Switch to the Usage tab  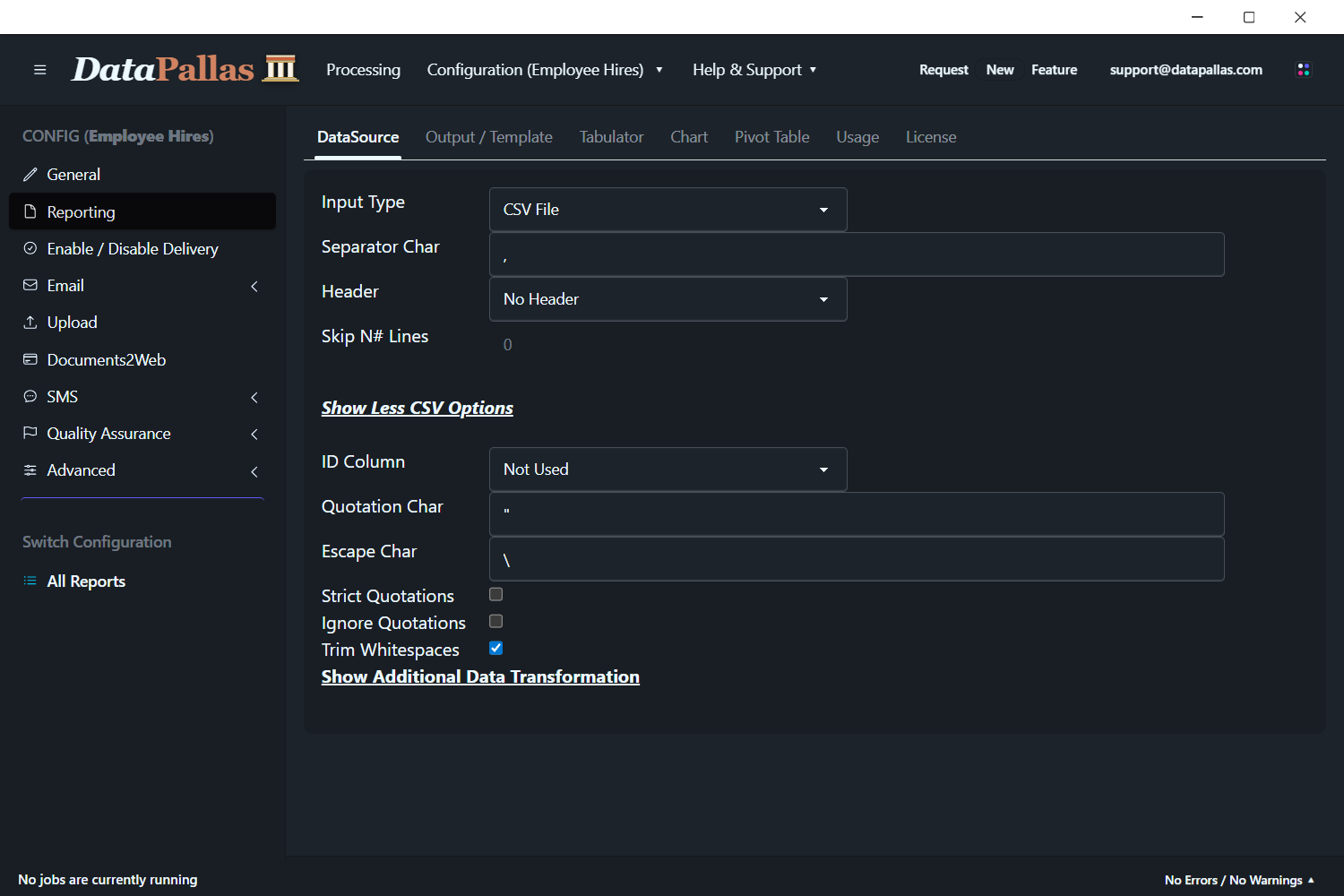point(857,137)
